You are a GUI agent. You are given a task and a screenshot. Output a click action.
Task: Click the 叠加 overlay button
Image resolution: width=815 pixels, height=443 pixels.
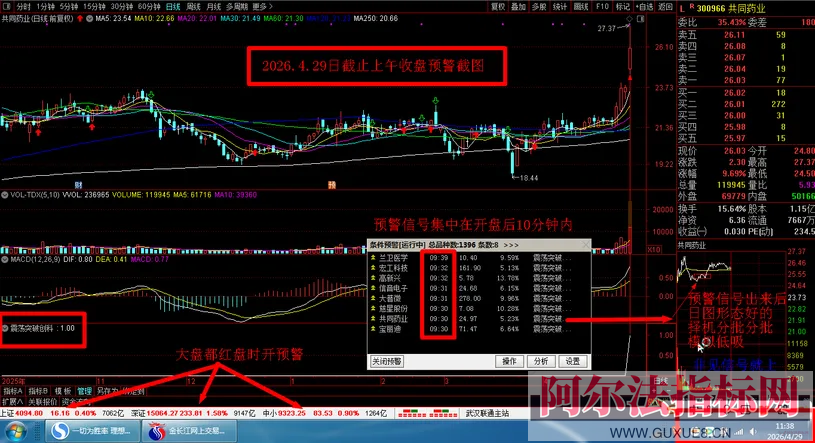518,7
